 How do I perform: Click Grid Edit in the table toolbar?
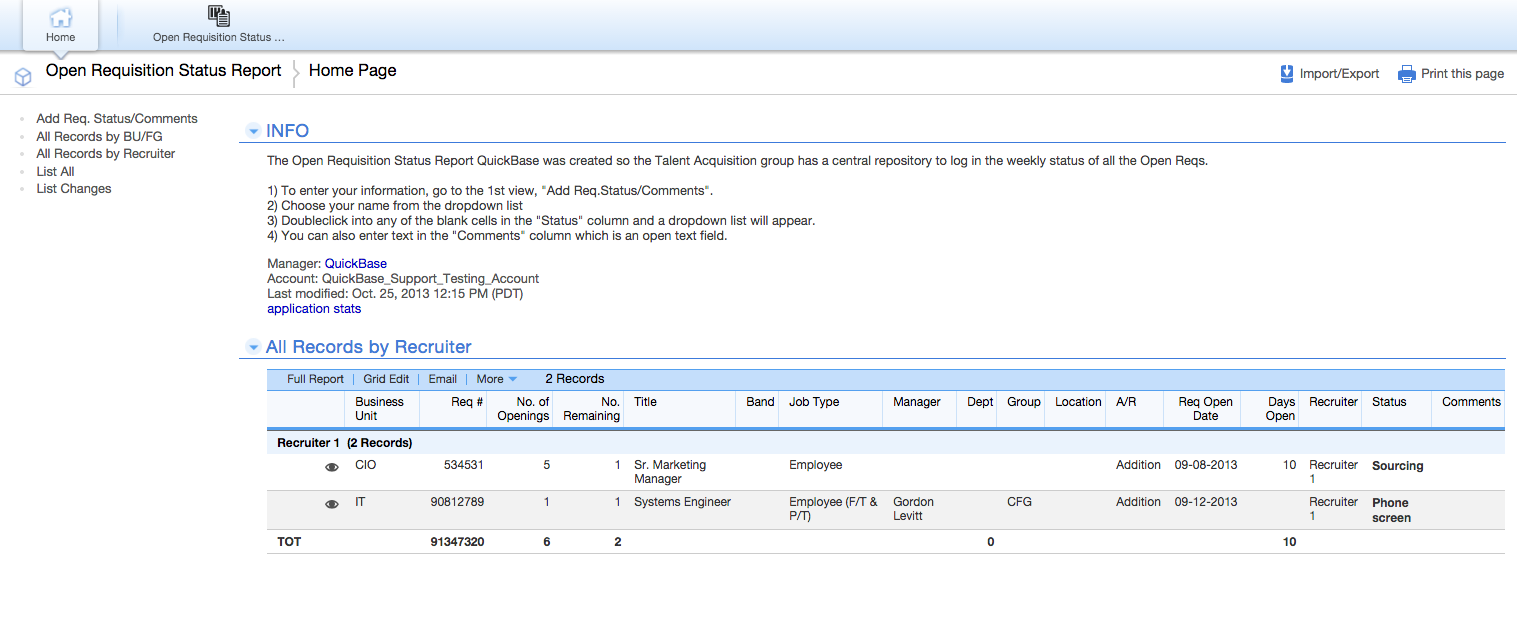click(386, 379)
